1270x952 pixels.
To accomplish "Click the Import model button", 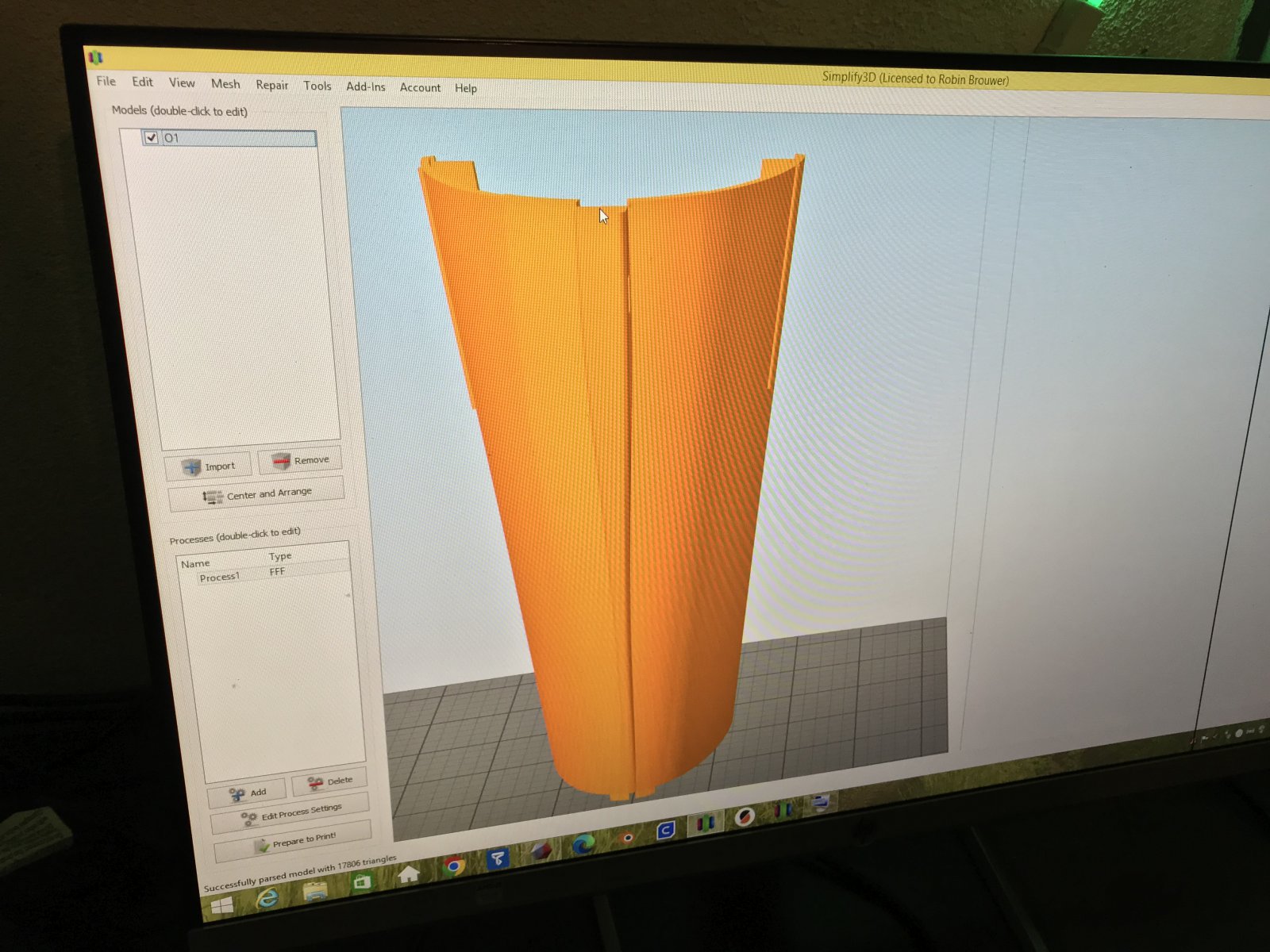I will tap(208, 466).
